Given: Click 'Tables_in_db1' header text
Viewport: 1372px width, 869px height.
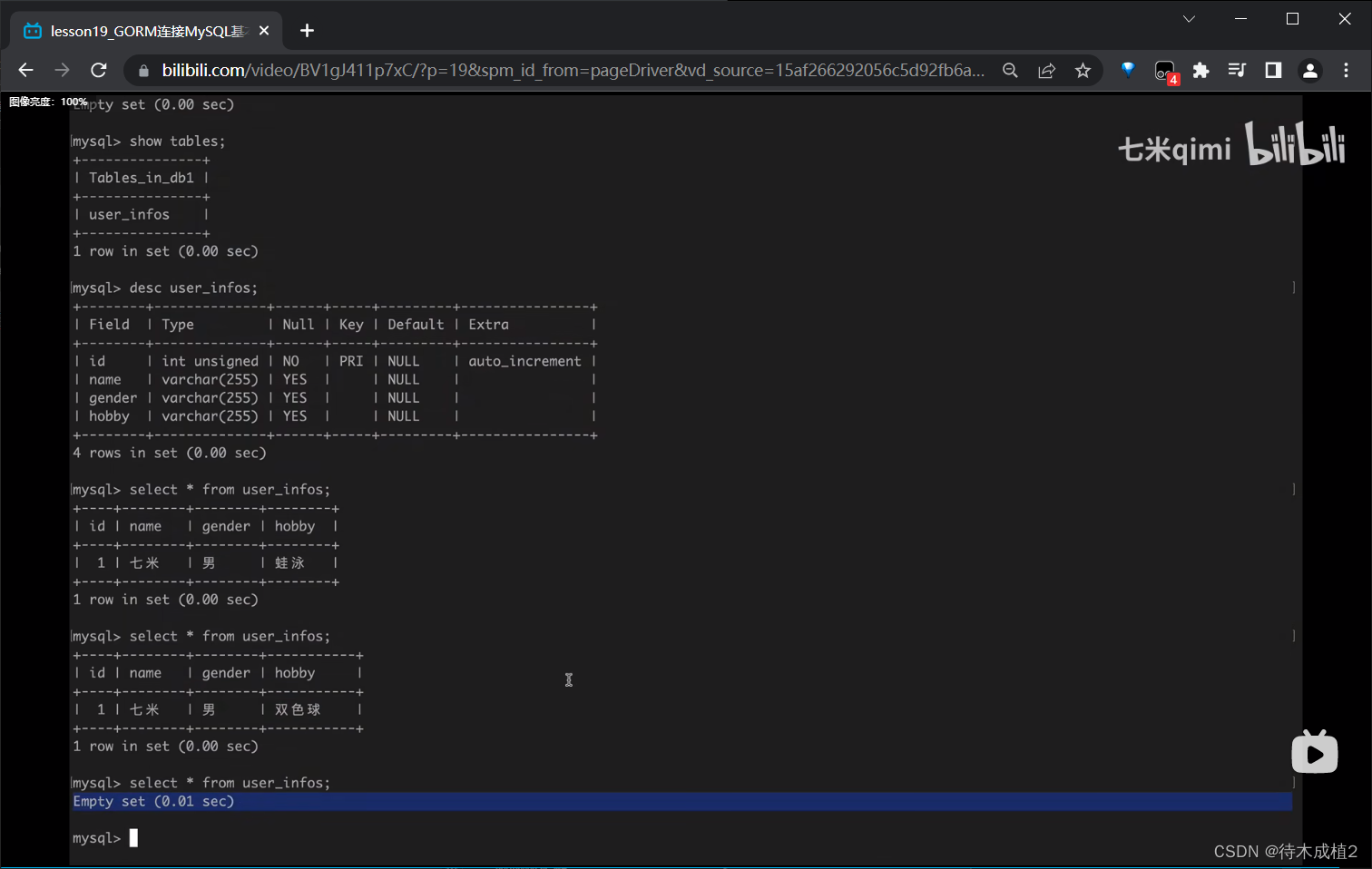Looking at the screenshot, I should pos(142,178).
